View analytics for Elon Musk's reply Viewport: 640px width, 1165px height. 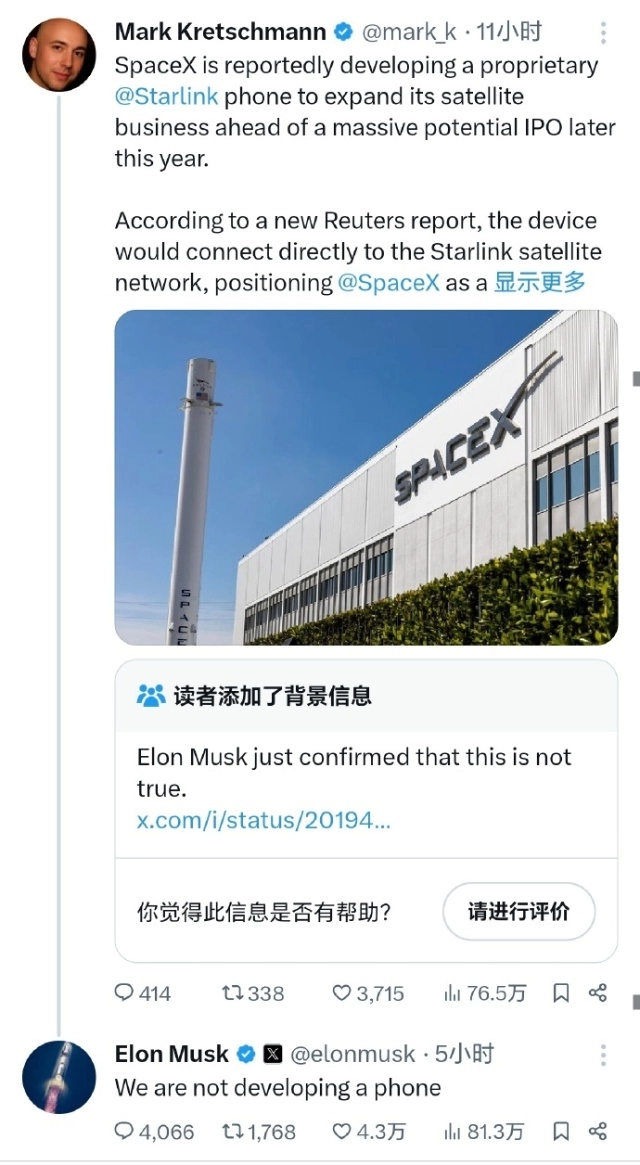tap(452, 1132)
